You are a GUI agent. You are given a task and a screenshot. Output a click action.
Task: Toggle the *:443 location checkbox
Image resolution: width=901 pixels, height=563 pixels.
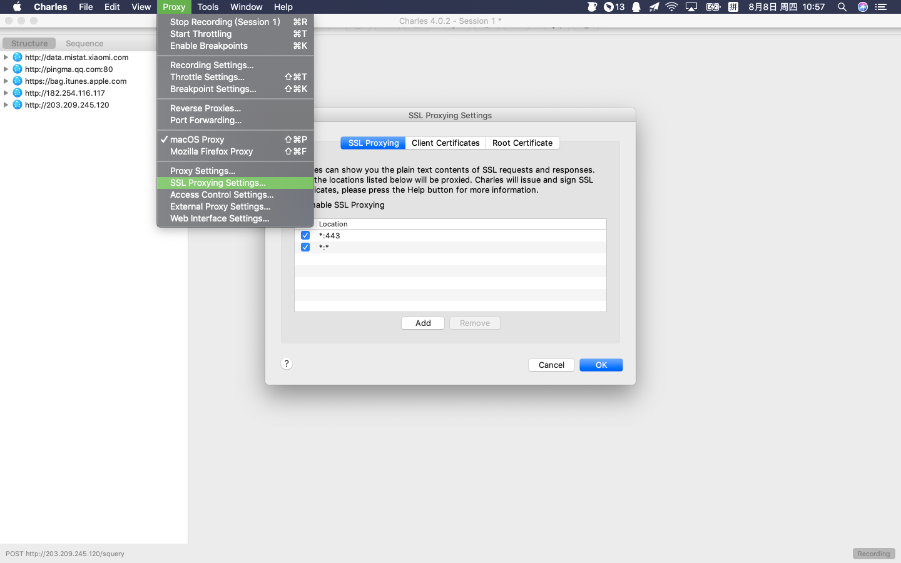[x=305, y=236]
